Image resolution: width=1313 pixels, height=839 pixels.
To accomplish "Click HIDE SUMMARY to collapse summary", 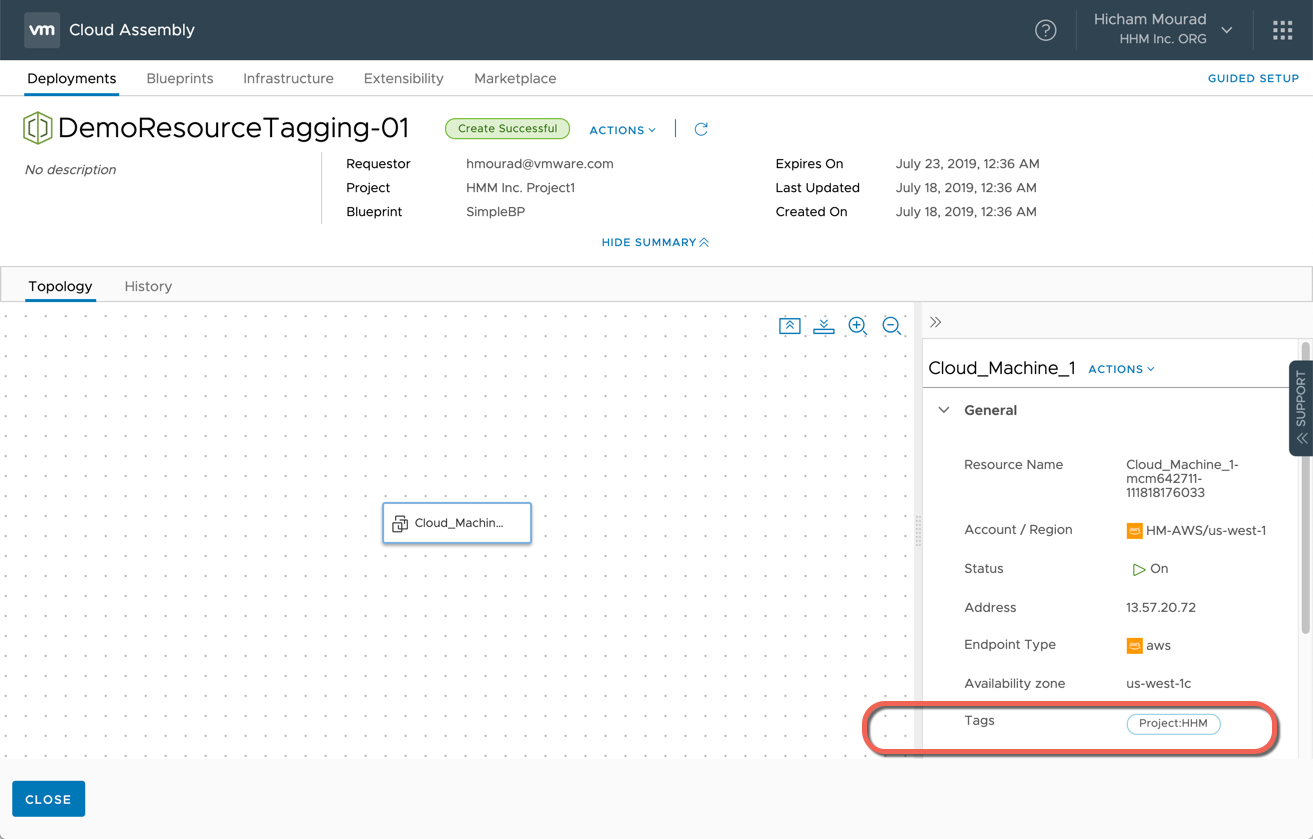I will 655,242.
